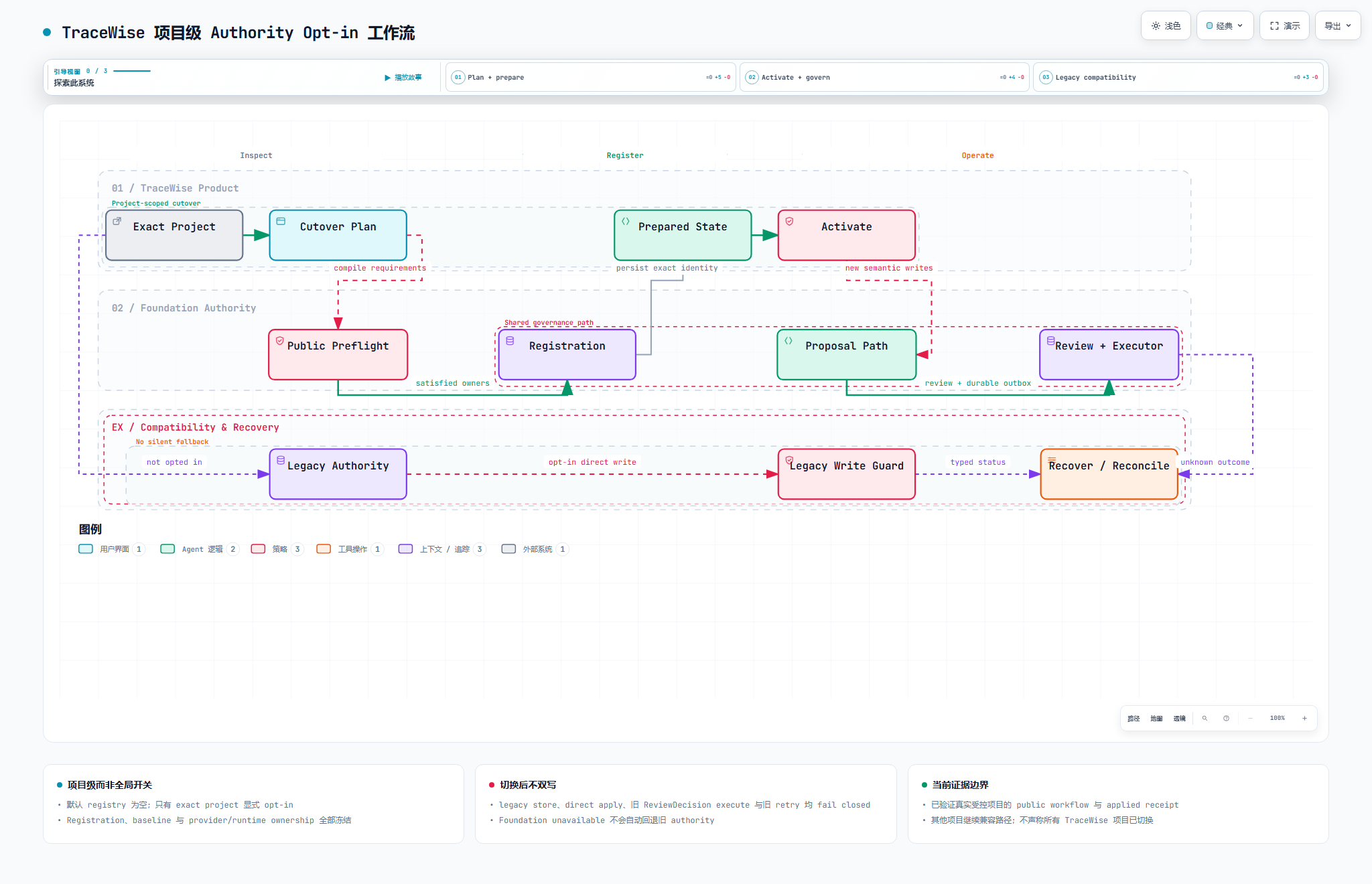
Task: Click the "Project-scoped cutover" label
Action: [x=156, y=204]
